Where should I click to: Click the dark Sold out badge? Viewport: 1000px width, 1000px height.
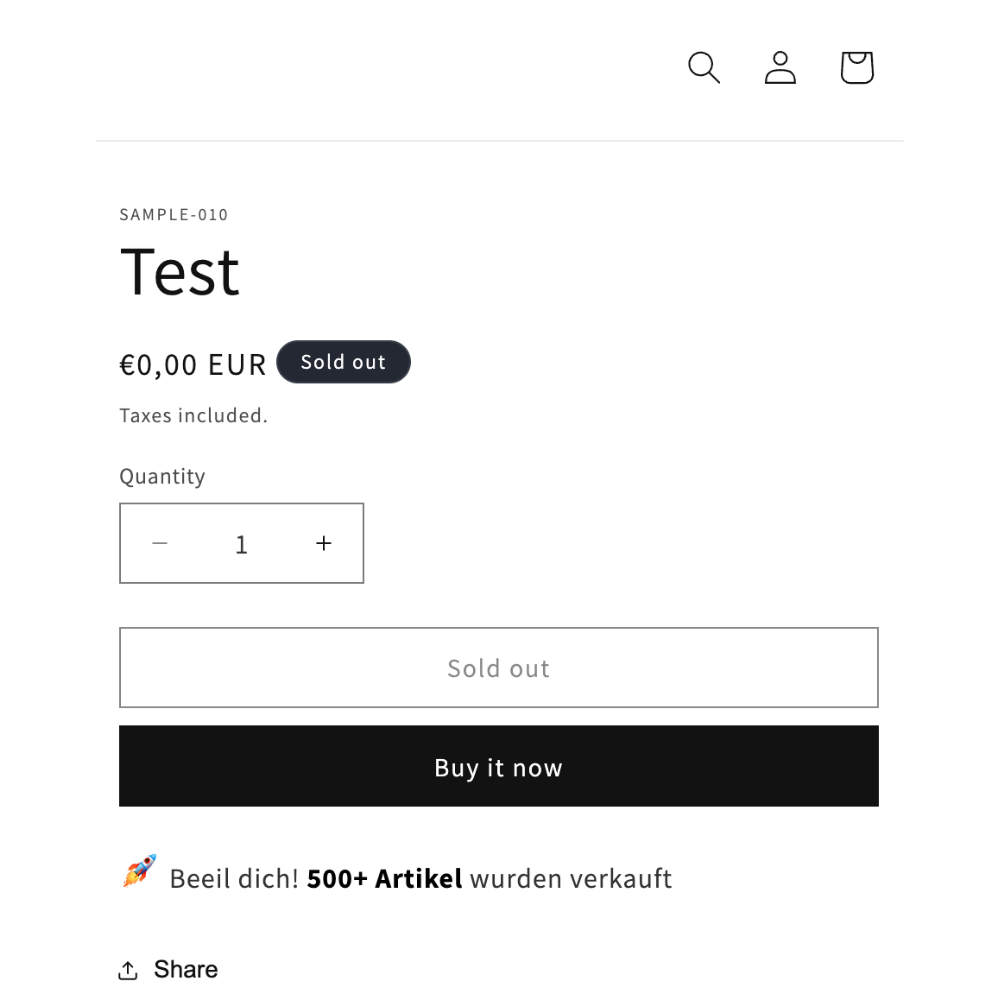[343, 362]
